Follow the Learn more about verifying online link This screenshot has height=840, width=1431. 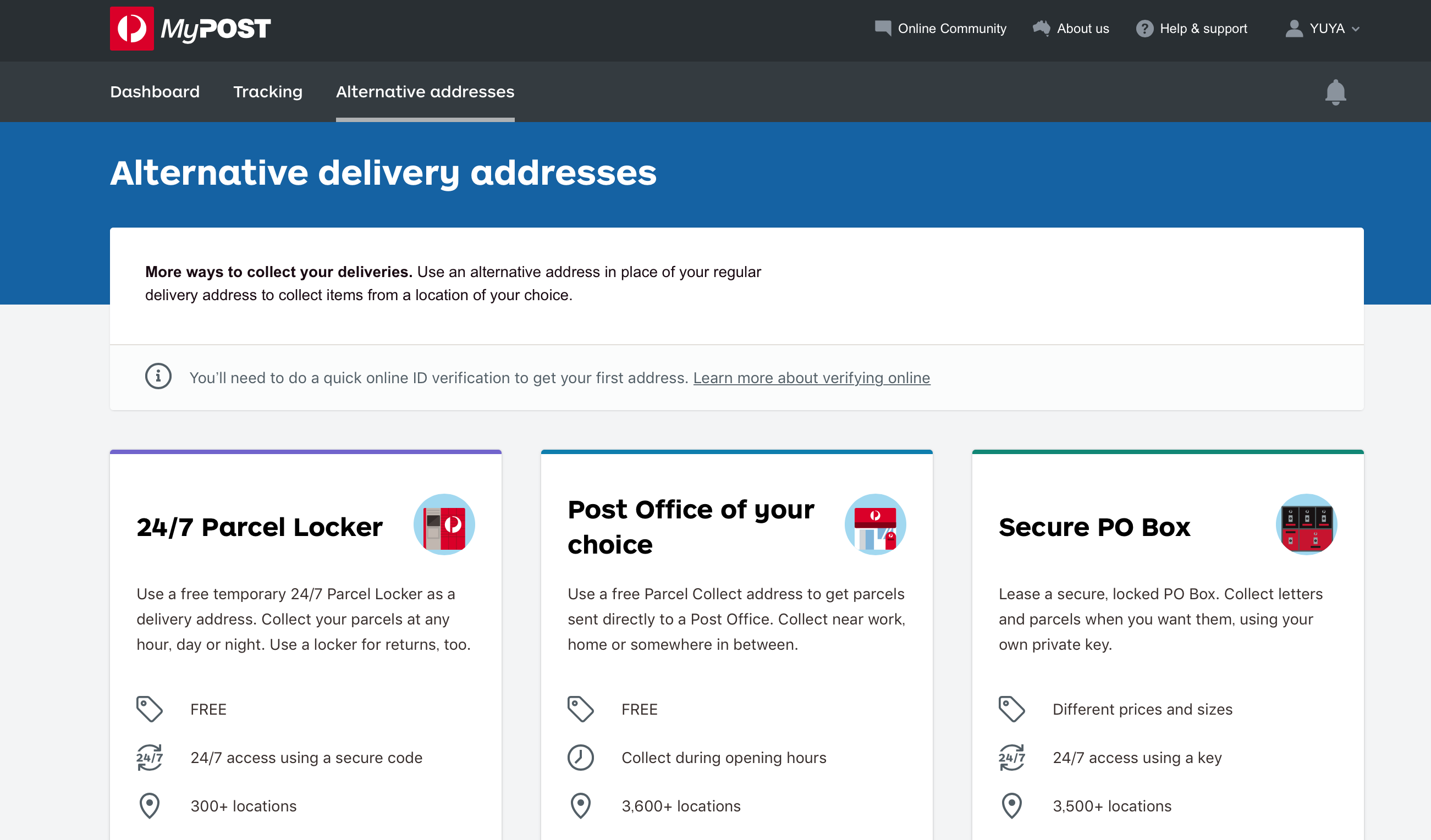click(x=811, y=378)
